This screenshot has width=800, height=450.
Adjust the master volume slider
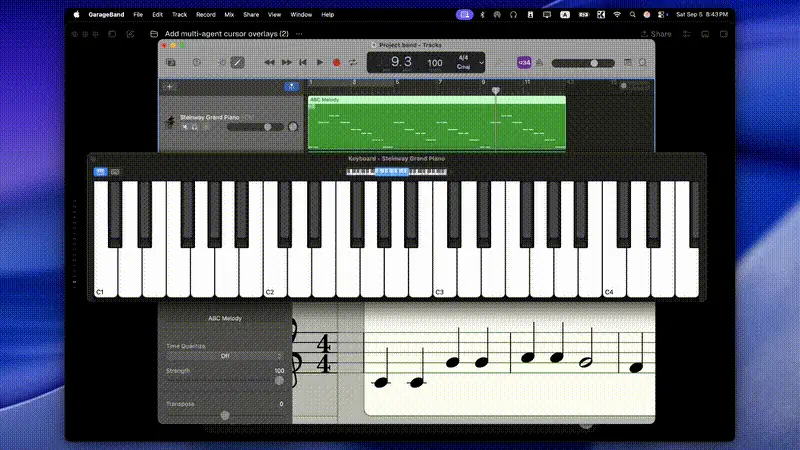point(583,63)
